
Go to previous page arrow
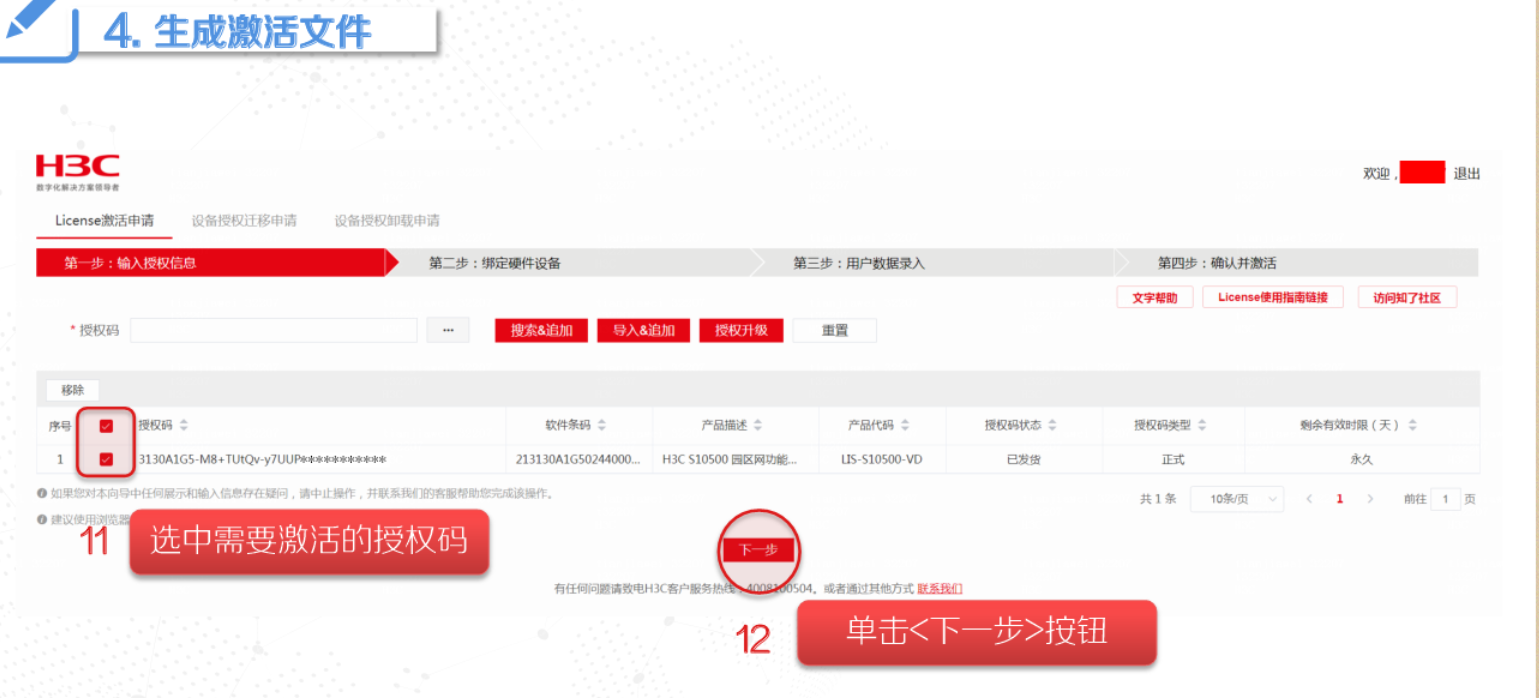(1309, 499)
